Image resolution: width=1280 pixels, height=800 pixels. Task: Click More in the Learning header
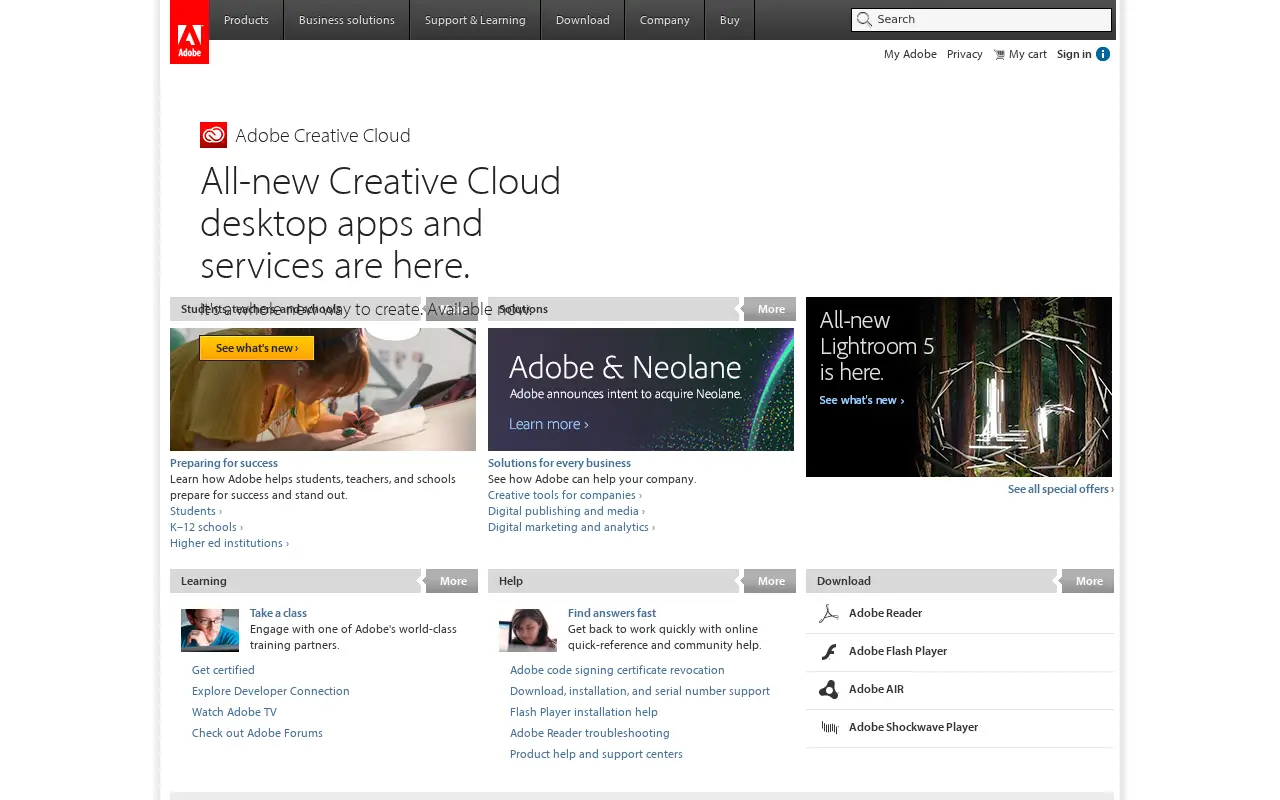pos(453,581)
